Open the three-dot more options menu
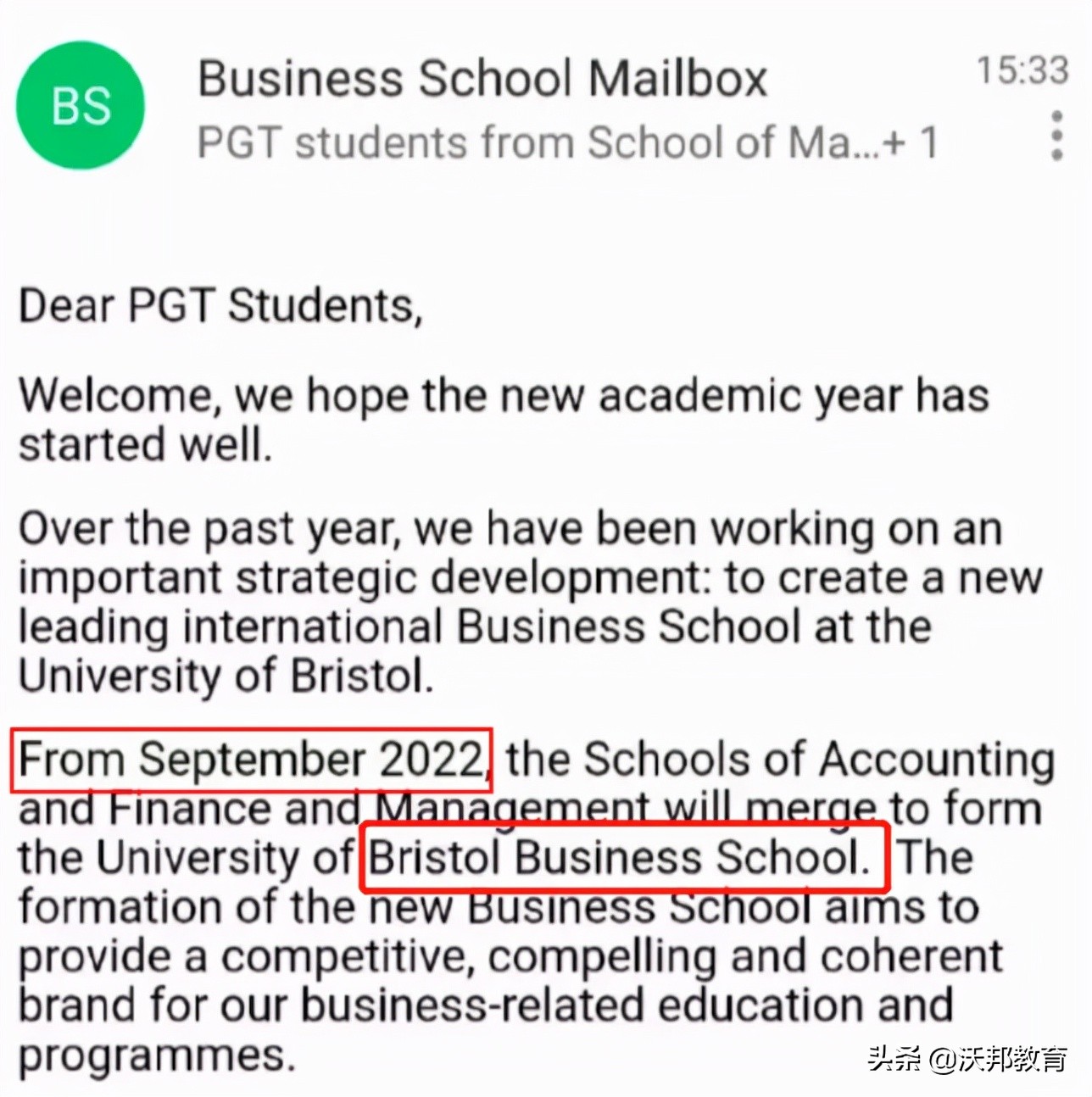The height and width of the screenshot is (1097, 1092). pyautogui.click(x=1056, y=136)
